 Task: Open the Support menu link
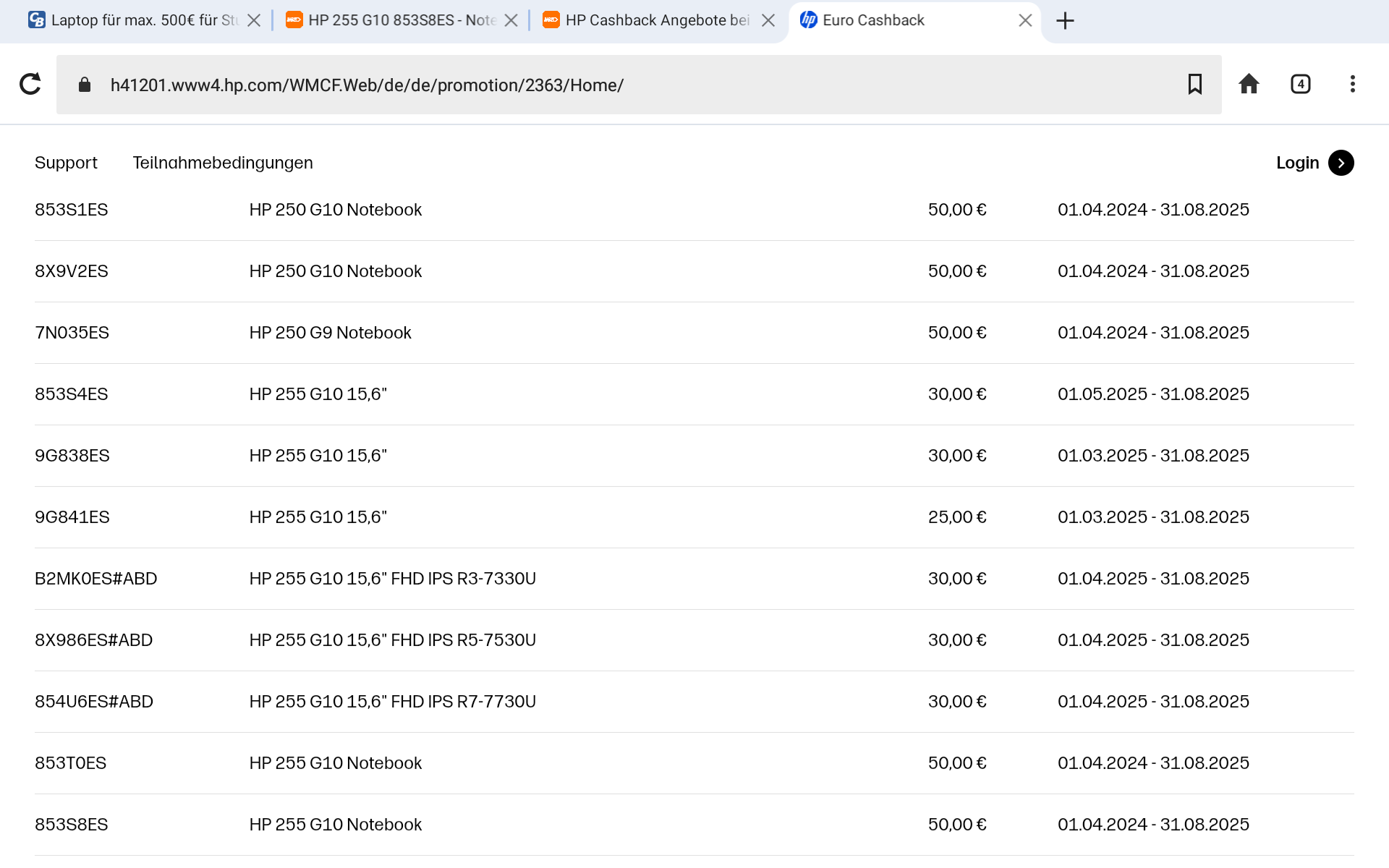tap(66, 163)
